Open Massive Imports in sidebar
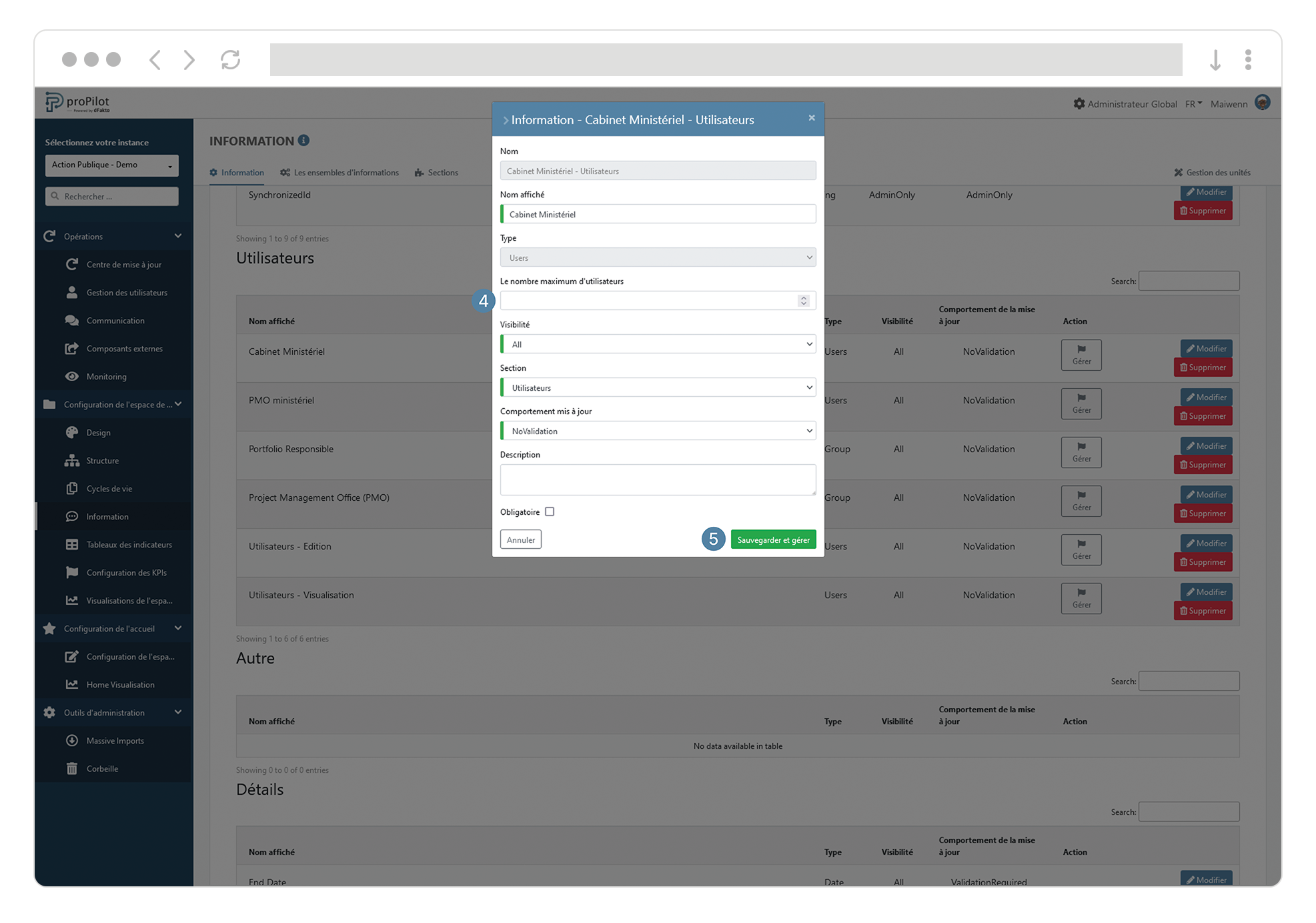 [115, 740]
